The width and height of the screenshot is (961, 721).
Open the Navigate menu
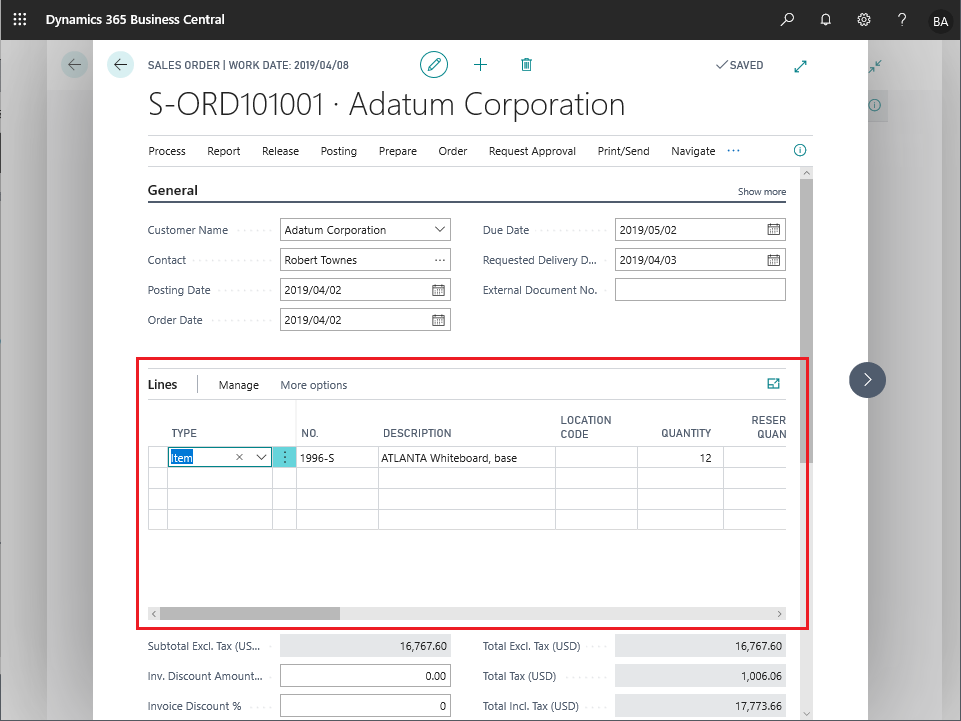(693, 151)
